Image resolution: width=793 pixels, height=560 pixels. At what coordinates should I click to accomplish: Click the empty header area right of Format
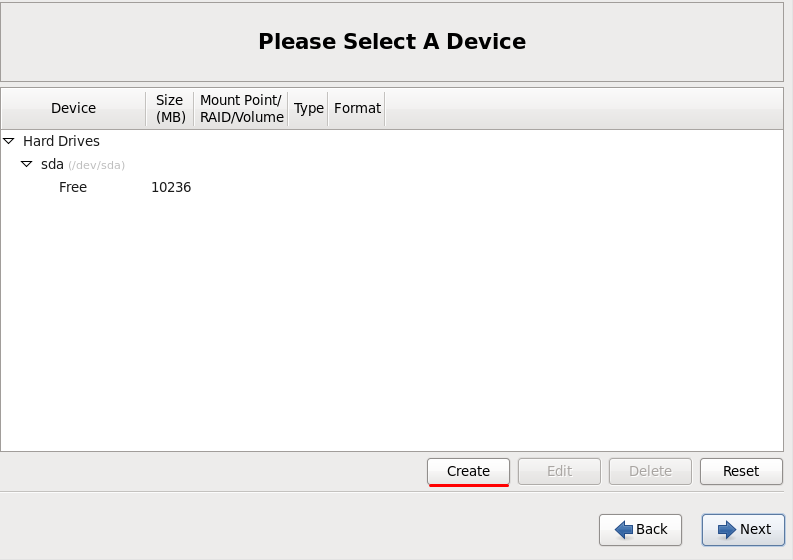point(582,108)
